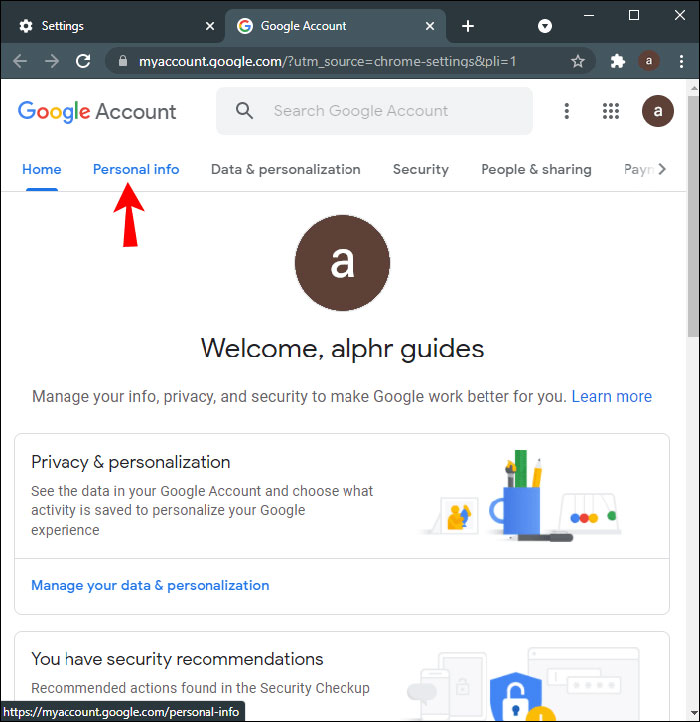Click the Learn more link
Screen dimensions: 700x722
(611, 396)
